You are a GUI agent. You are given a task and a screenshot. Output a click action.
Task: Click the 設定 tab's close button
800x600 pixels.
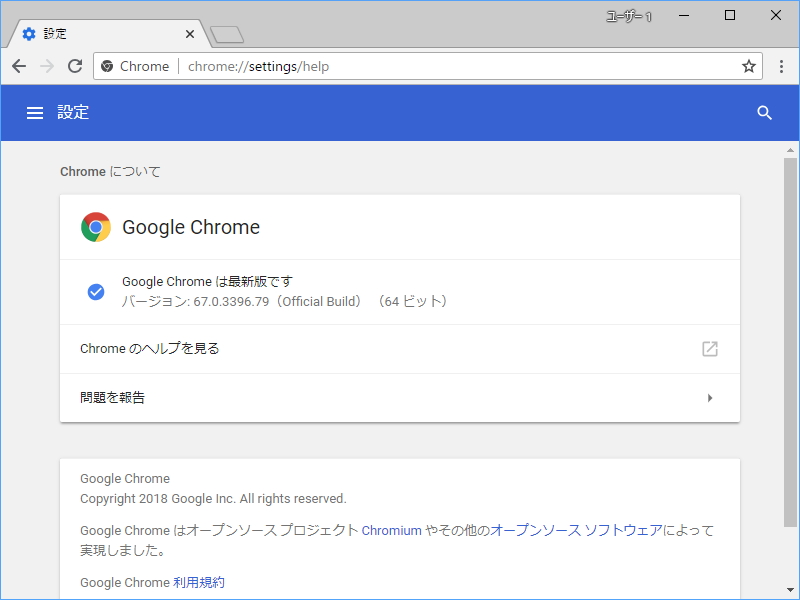click(x=189, y=33)
